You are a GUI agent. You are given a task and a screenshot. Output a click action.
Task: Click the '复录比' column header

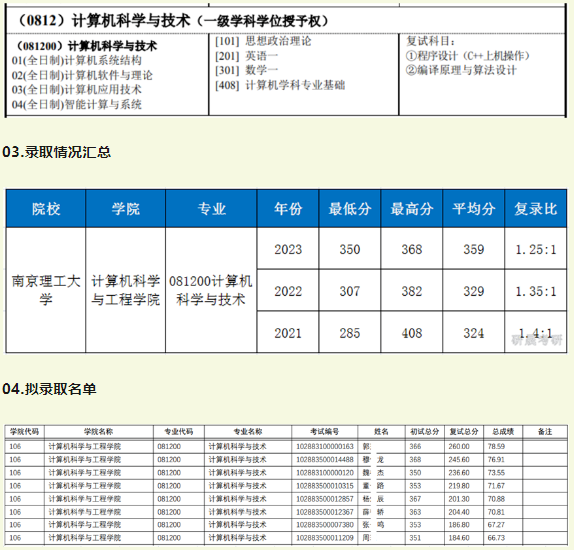536,209
